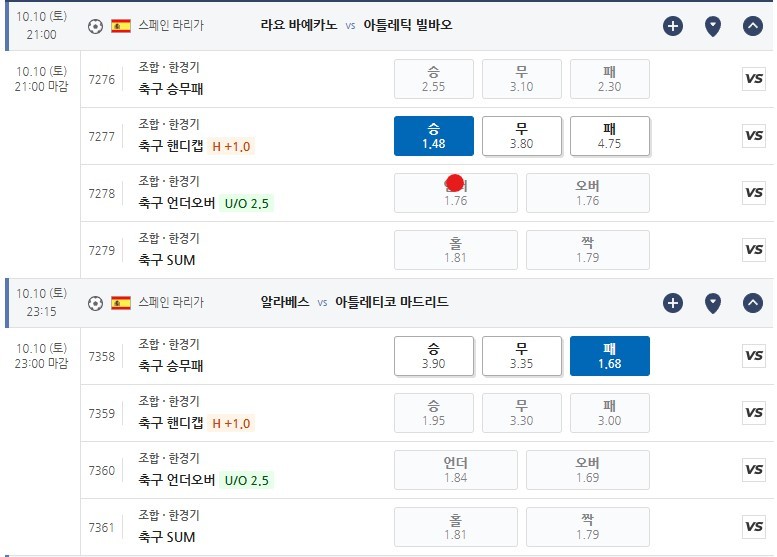The height and width of the screenshot is (557, 777).
Task: Click the plus icon for Rayo Vallecano match
Action: pos(672,26)
